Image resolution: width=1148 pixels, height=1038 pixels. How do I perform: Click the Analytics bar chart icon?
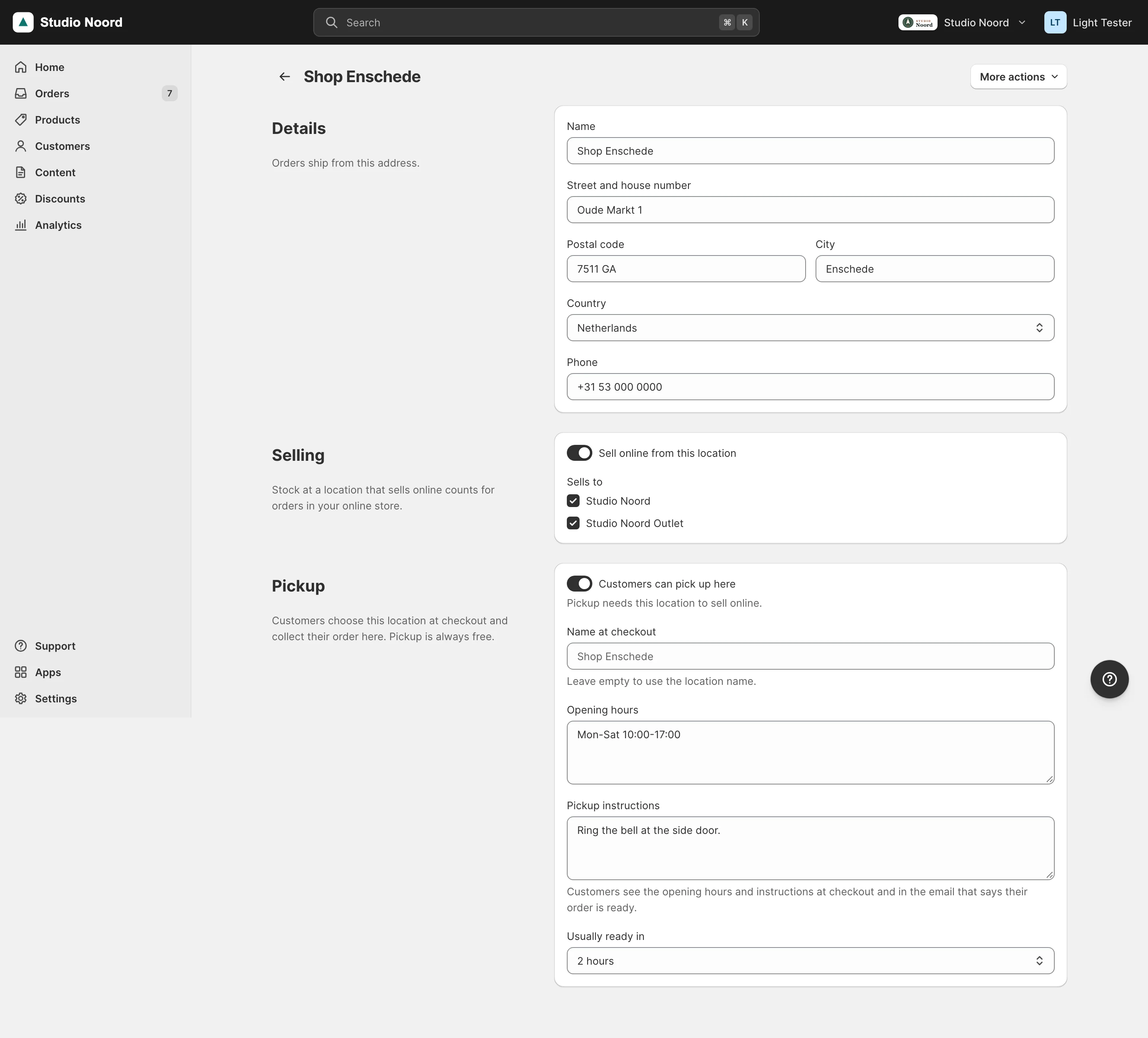(x=21, y=225)
